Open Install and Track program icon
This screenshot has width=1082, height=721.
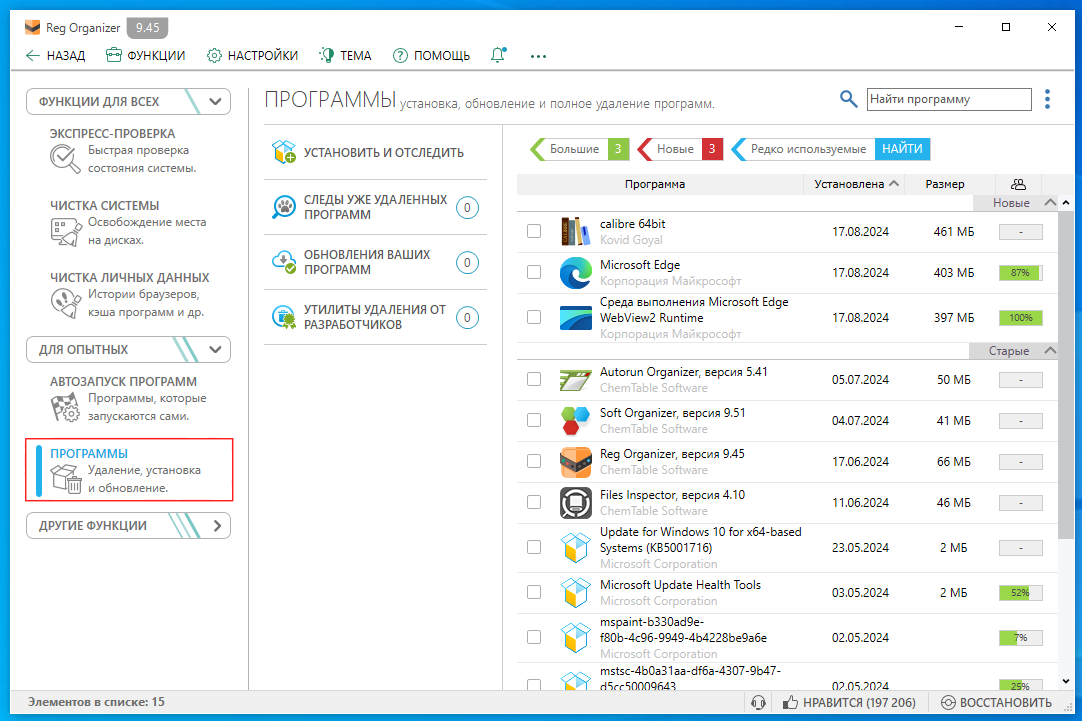(x=284, y=153)
